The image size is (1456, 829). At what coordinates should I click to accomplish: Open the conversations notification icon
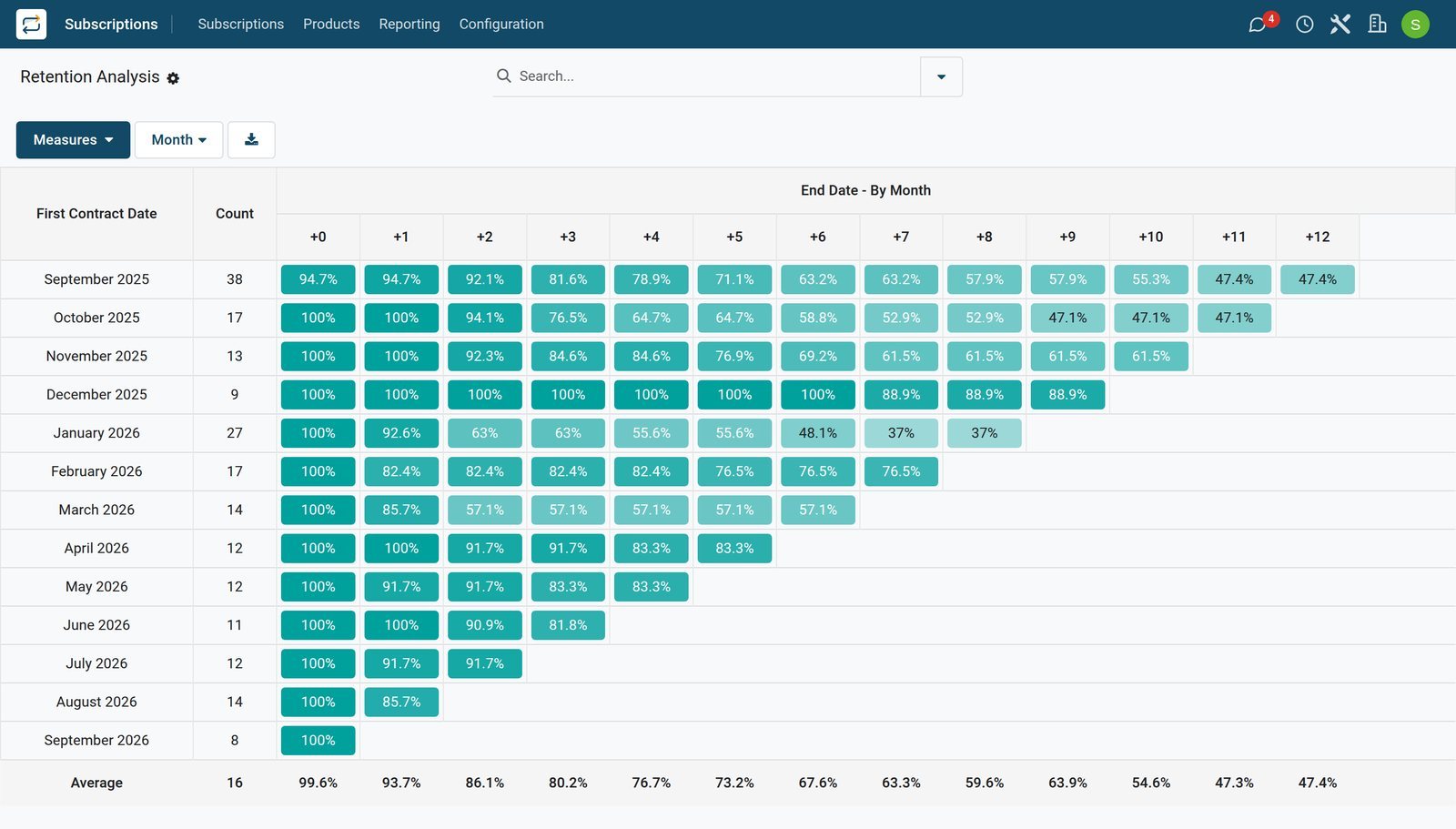point(1259,24)
